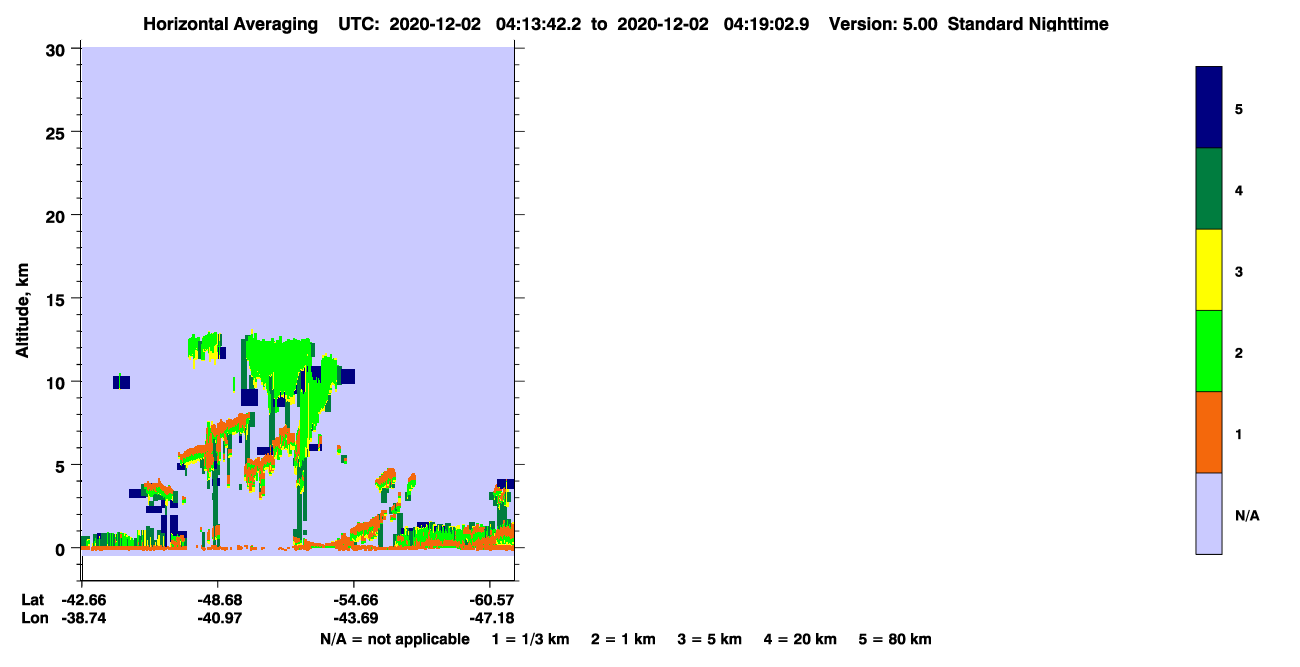Click the altitude tick label 10
The image size is (1300, 667).
click(58, 382)
